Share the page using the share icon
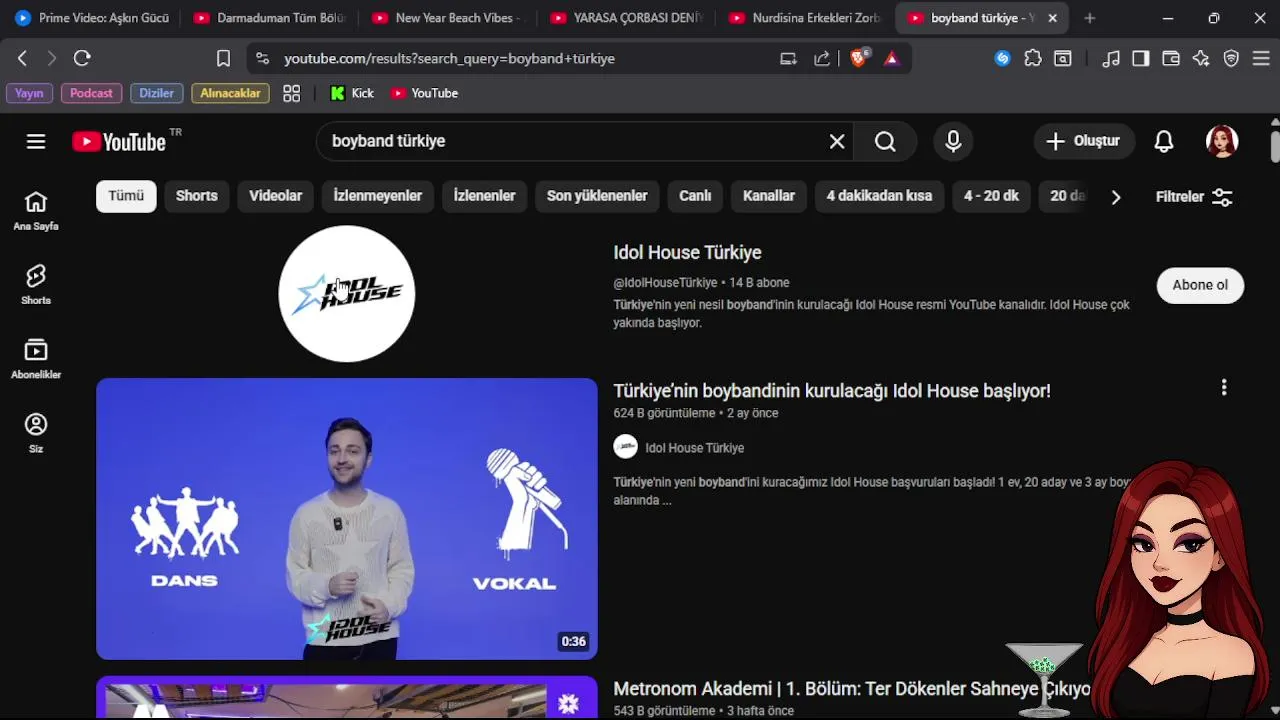 822,59
